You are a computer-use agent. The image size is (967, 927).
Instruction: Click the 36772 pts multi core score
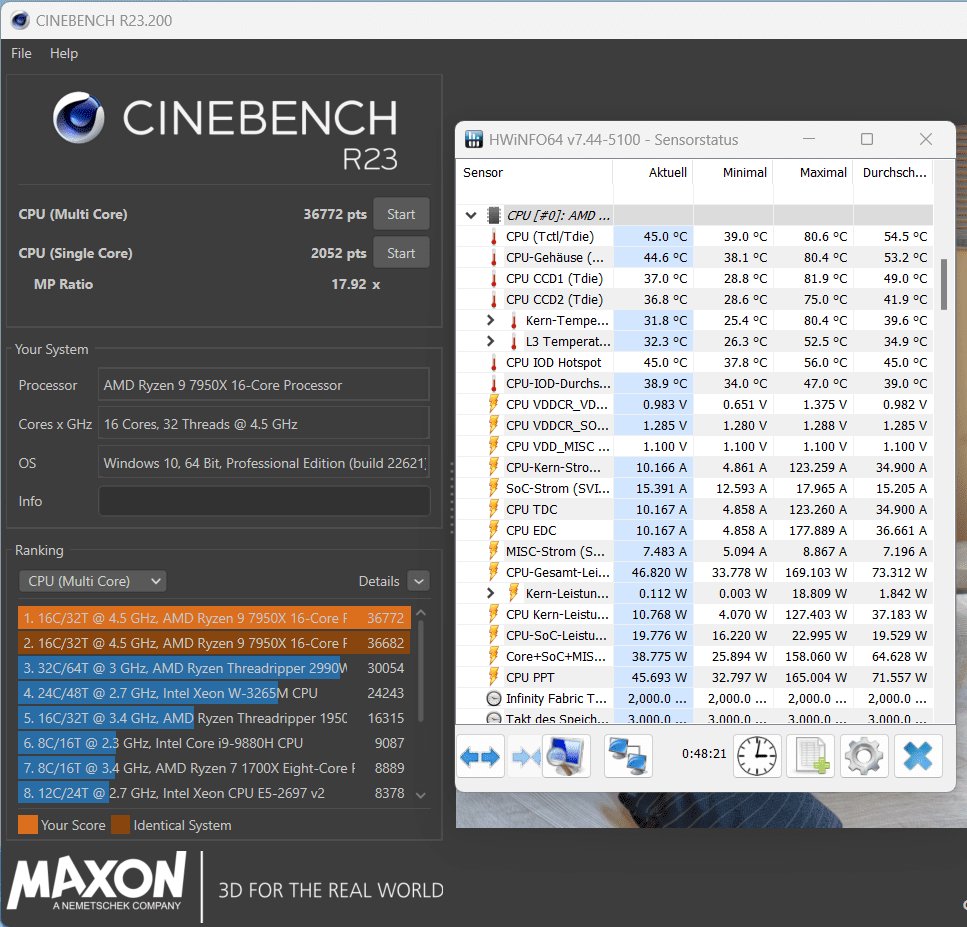tap(335, 214)
